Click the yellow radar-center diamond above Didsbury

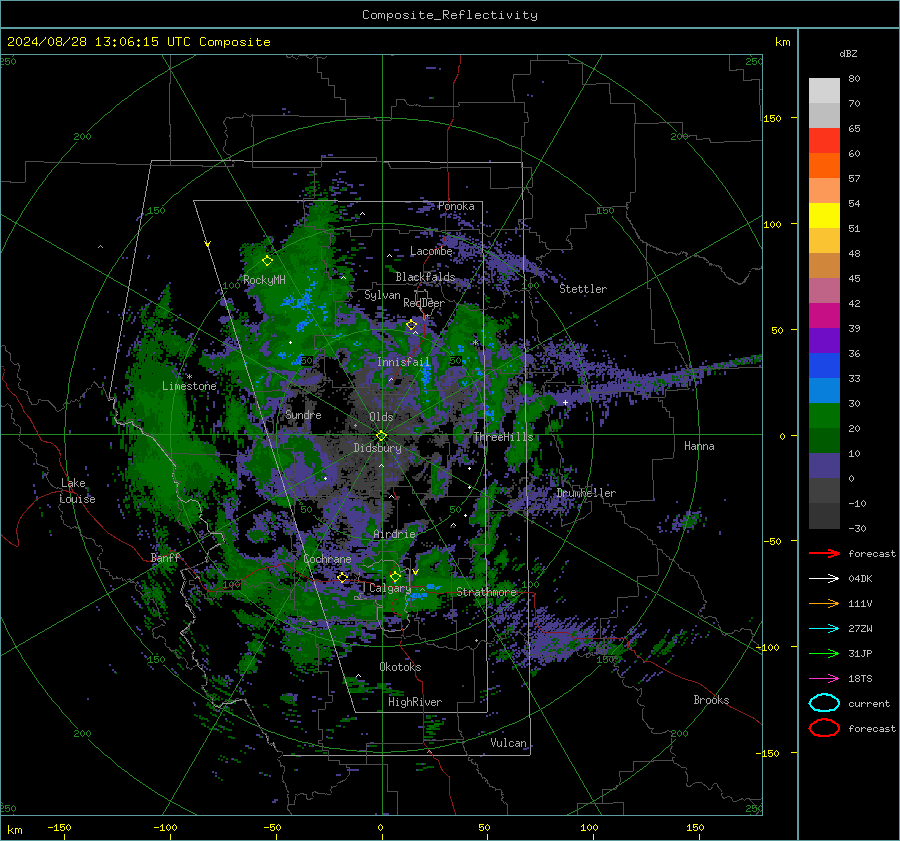[381, 436]
